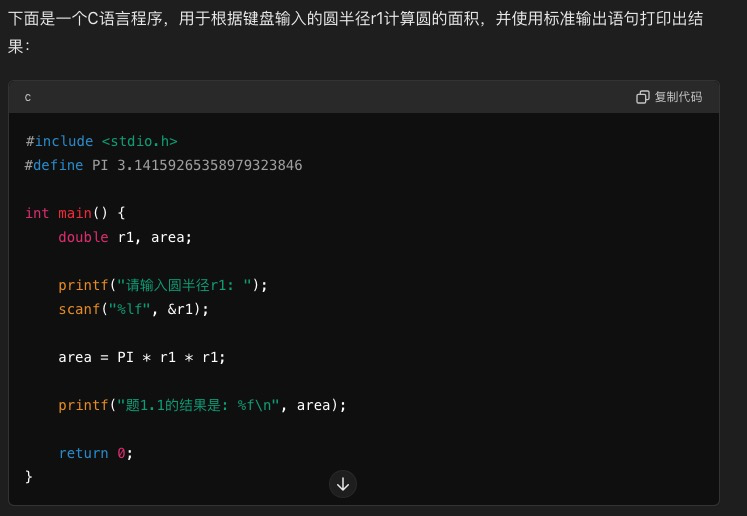Click the first printf call
This screenshot has height=516, width=747.
(x=83, y=285)
